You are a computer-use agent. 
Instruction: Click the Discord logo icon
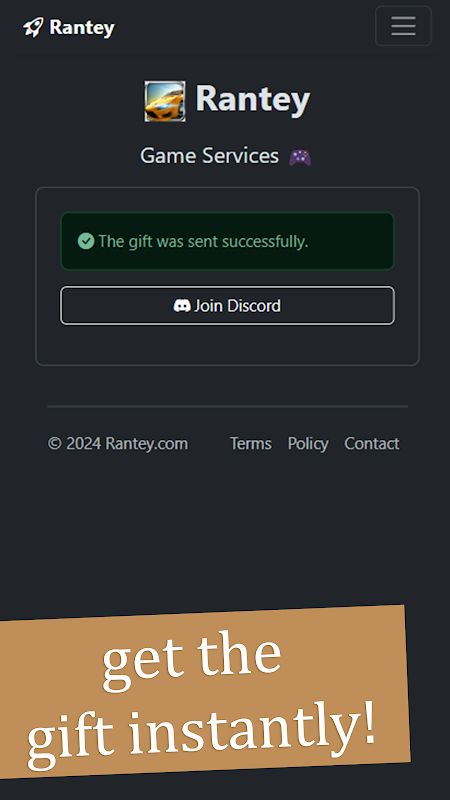[x=182, y=306]
